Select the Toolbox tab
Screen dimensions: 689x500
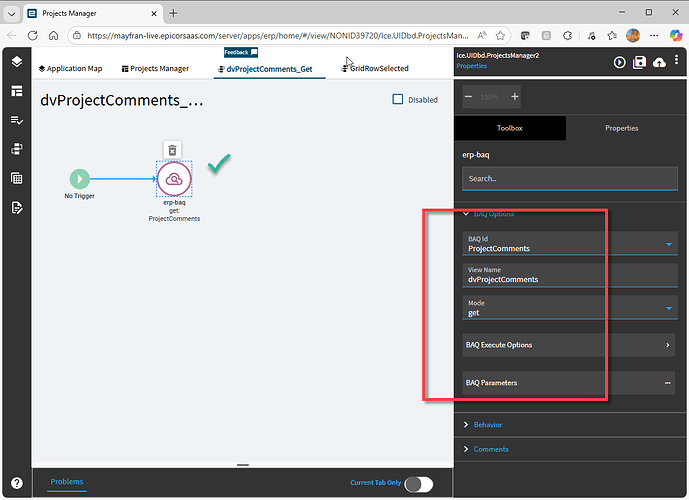[x=510, y=128]
